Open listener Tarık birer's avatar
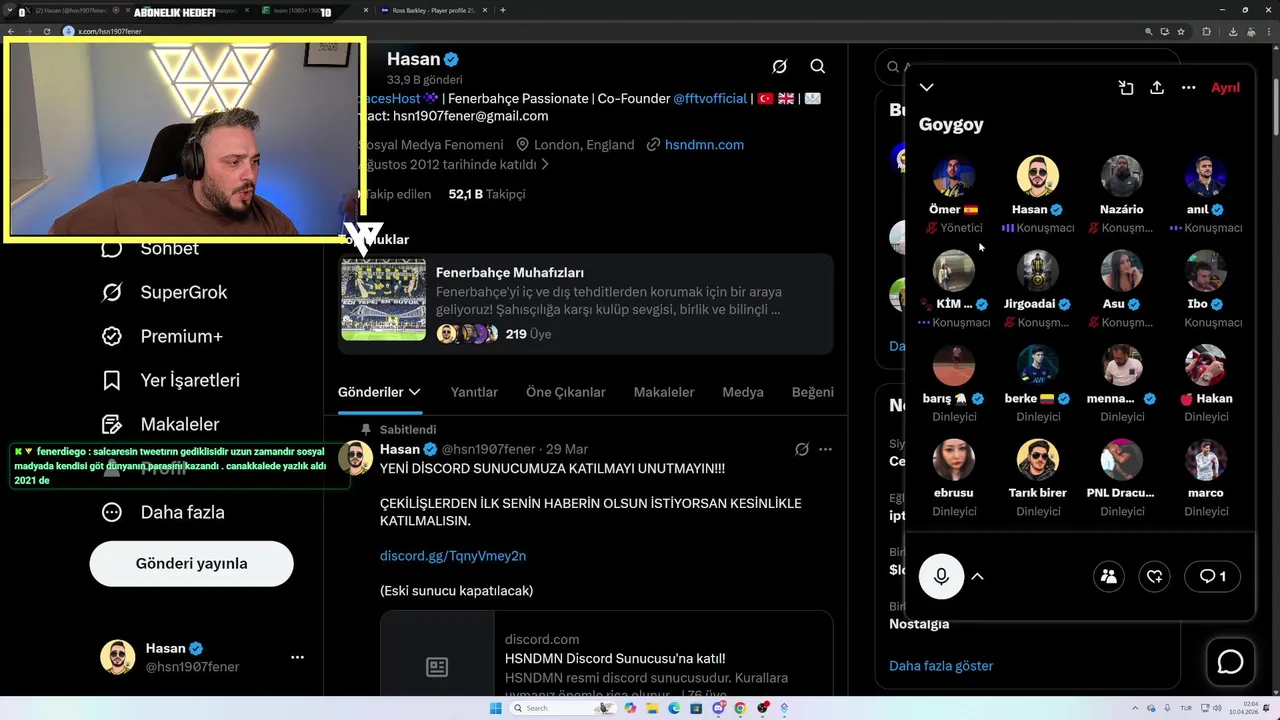Viewport: 1280px width, 720px height. tap(1037, 459)
